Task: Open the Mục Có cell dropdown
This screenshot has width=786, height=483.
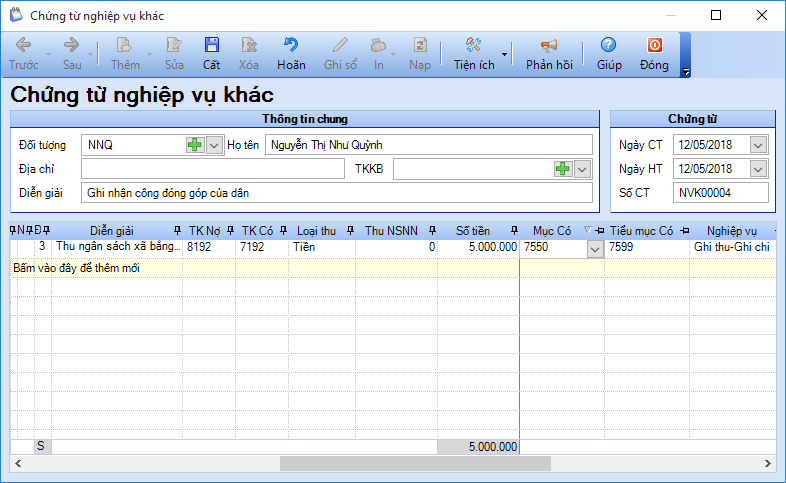Action: [x=595, y=249]
